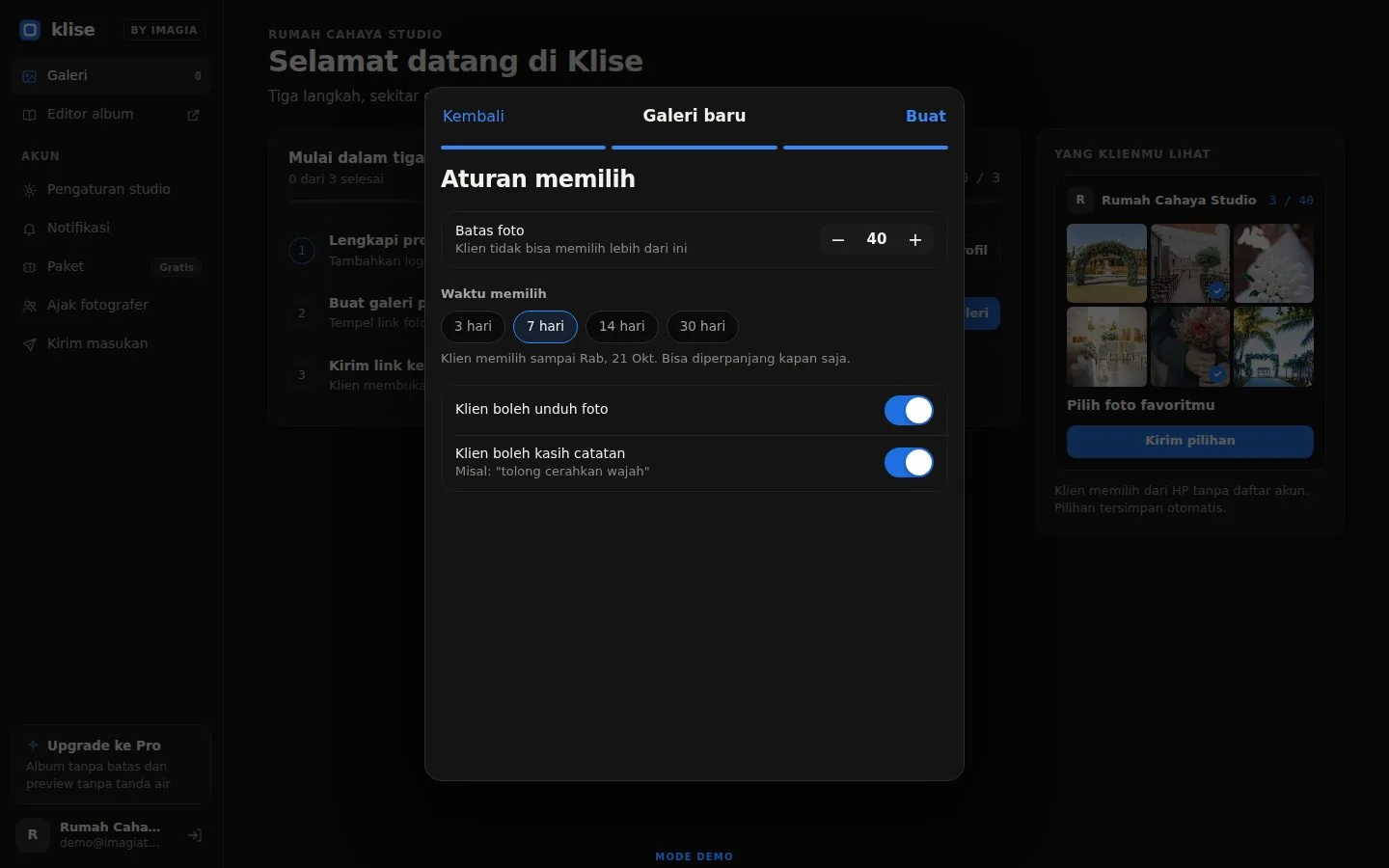Image resolution: width=1389 pixels, height=868 pixels.
Task: Toggle Klien boleh kasih catatan switch
Action: click(x=909, y=463)
